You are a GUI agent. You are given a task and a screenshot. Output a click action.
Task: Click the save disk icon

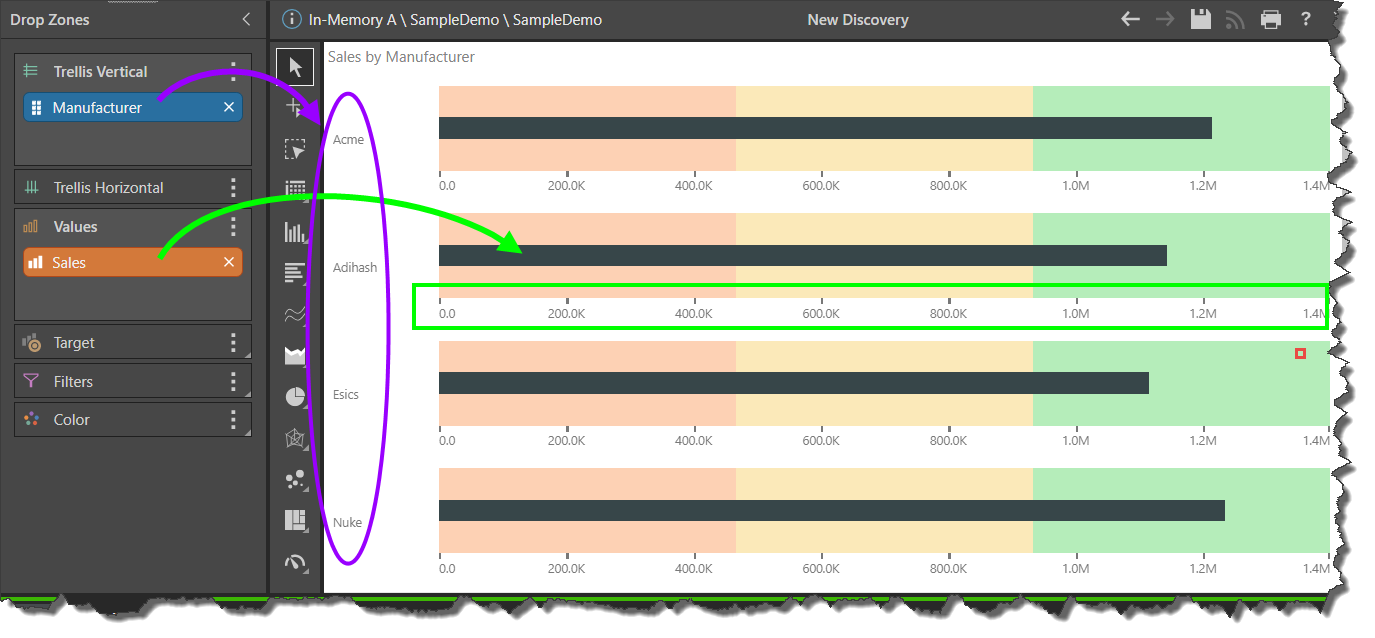click(x=1201, y=19)
